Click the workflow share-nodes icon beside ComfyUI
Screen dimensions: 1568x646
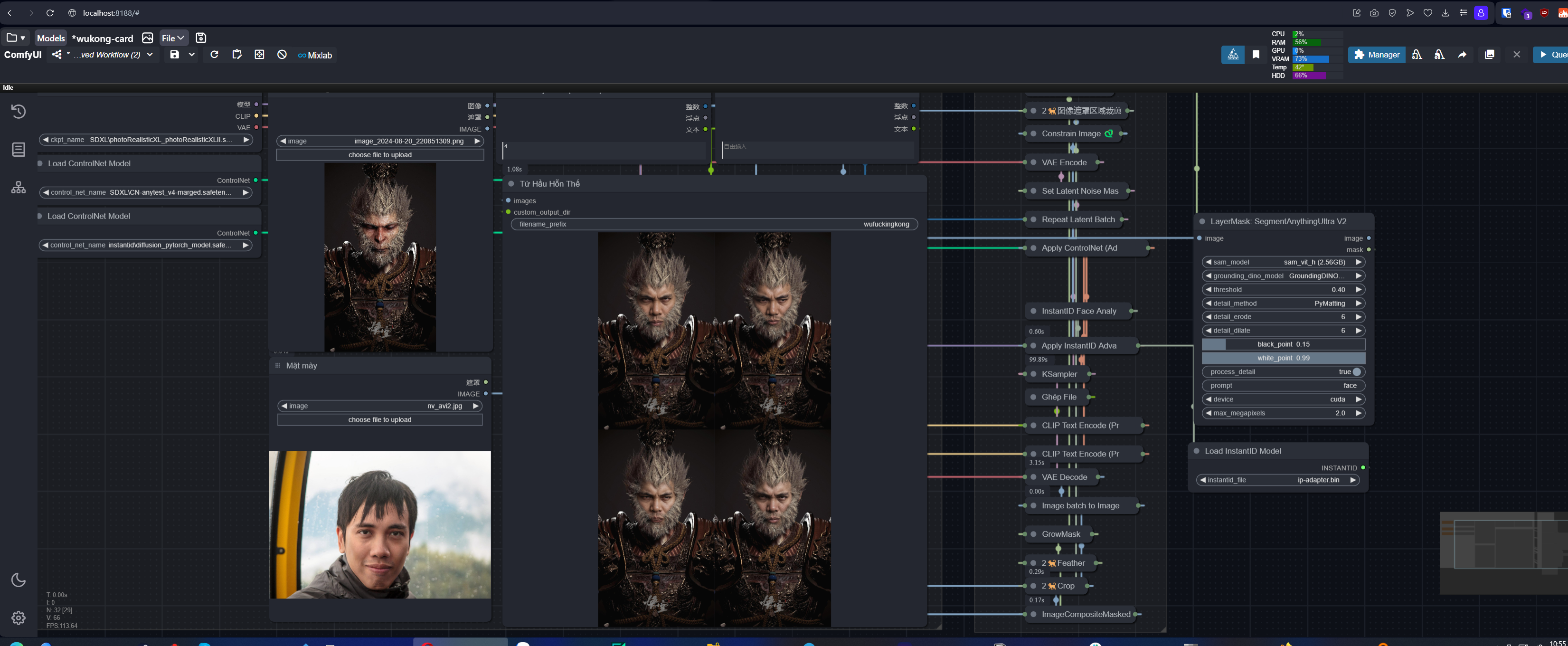click(x=57, y=54)
